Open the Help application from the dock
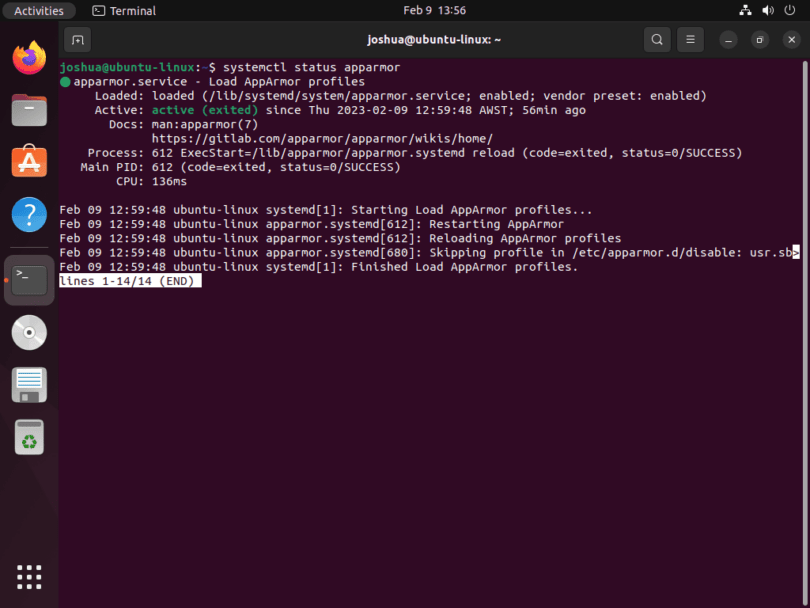The height and width of the screenshot is (608, 810). [x=29, y=213]
